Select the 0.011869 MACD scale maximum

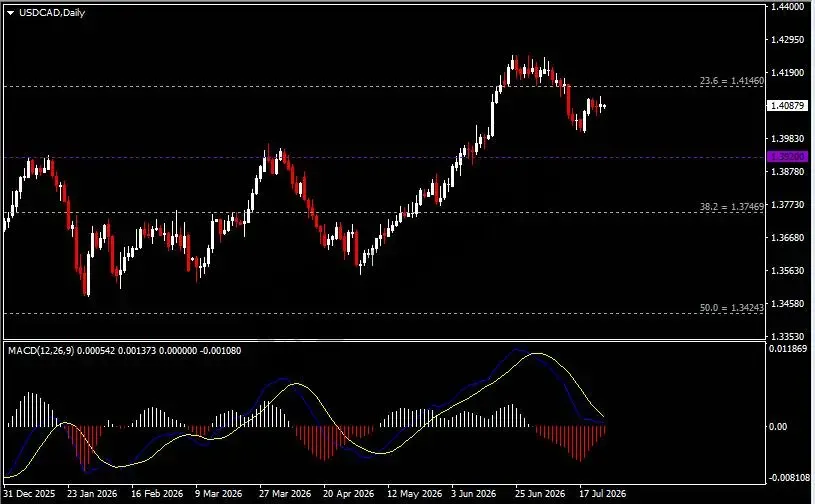(x=787, y=349)
